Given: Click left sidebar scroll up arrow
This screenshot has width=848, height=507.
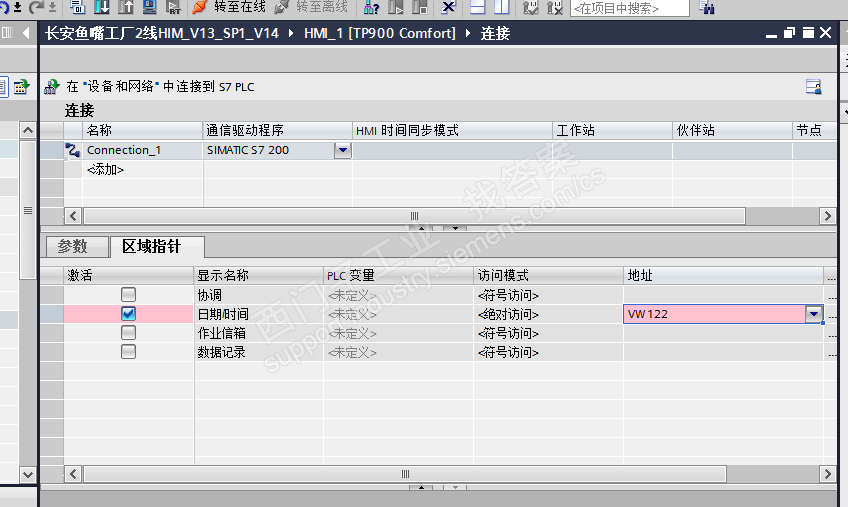Looking at the screenshot, I should coord(28,130).
